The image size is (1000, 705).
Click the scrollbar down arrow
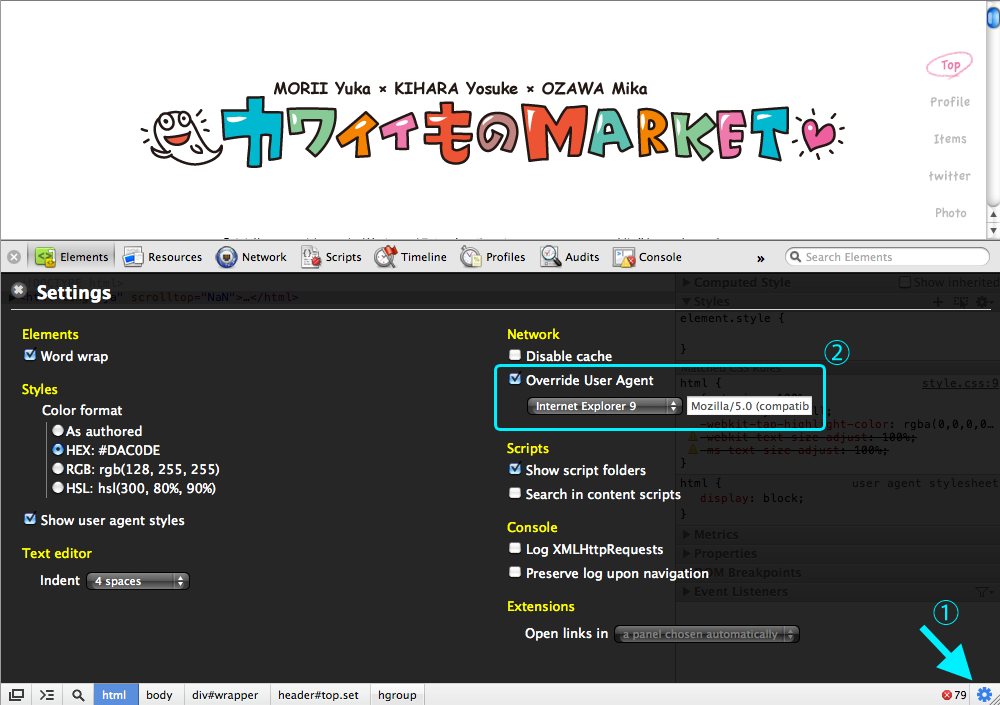pos(993,230)
